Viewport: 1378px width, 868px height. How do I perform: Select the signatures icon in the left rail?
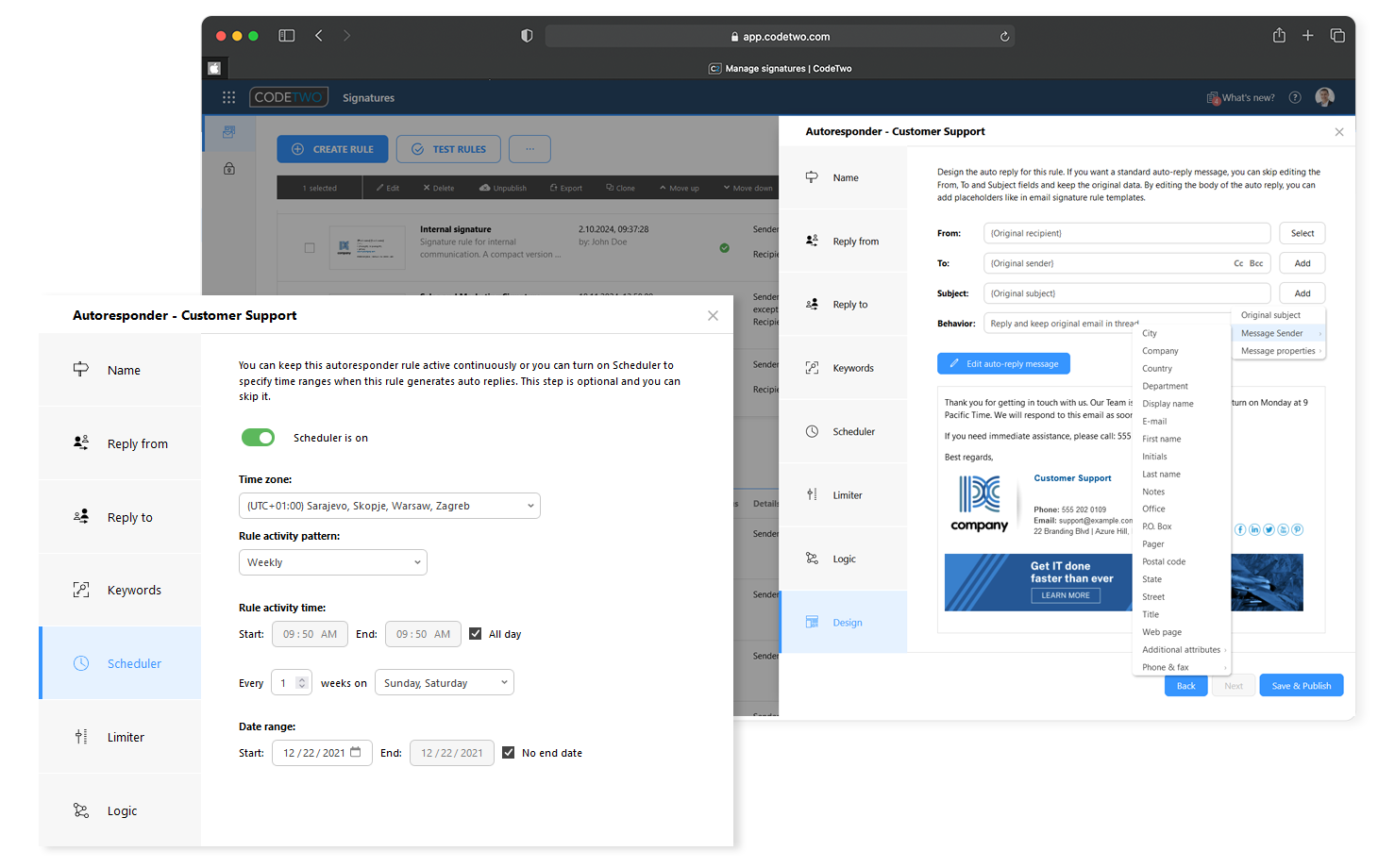pyautogui.click(x=228, y=133)
